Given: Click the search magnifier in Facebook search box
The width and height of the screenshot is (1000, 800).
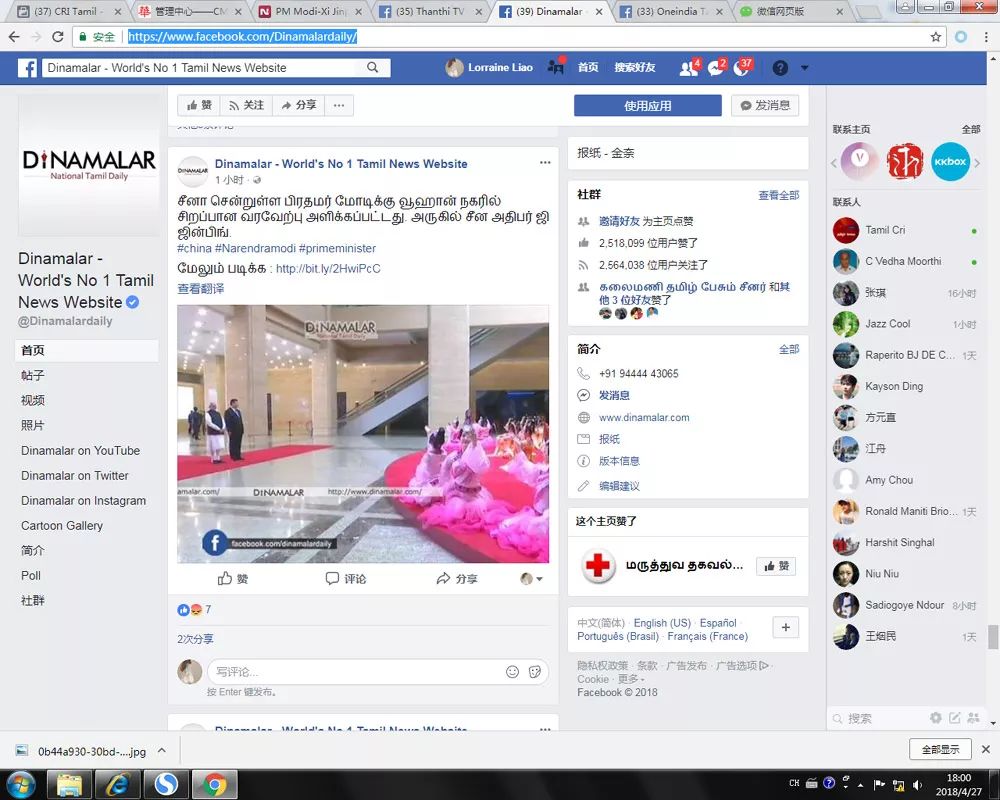Looking at the screenshot, I should point(372,68).
